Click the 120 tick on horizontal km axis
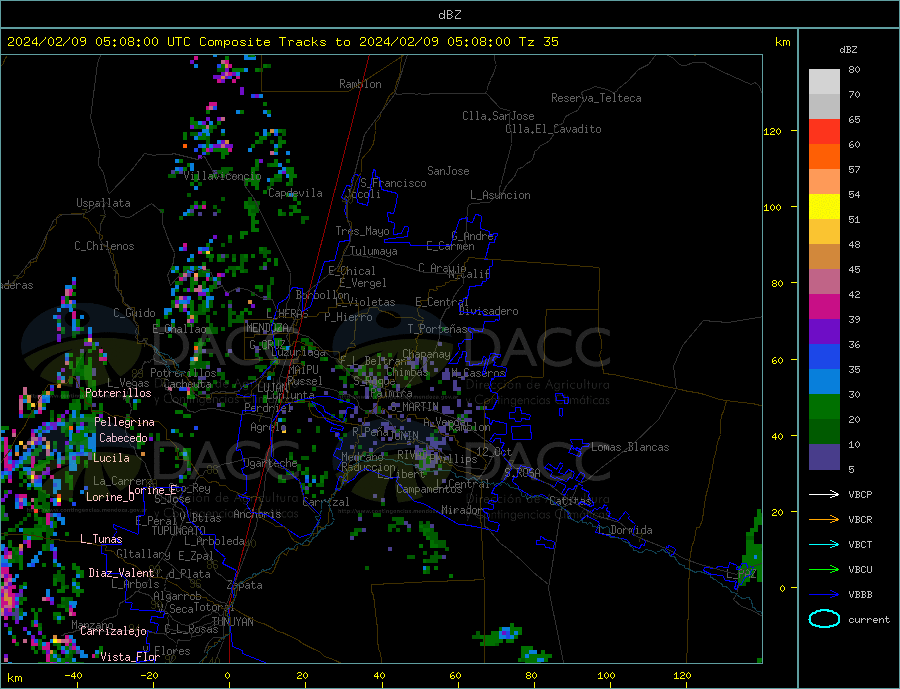 click(682, 676)
